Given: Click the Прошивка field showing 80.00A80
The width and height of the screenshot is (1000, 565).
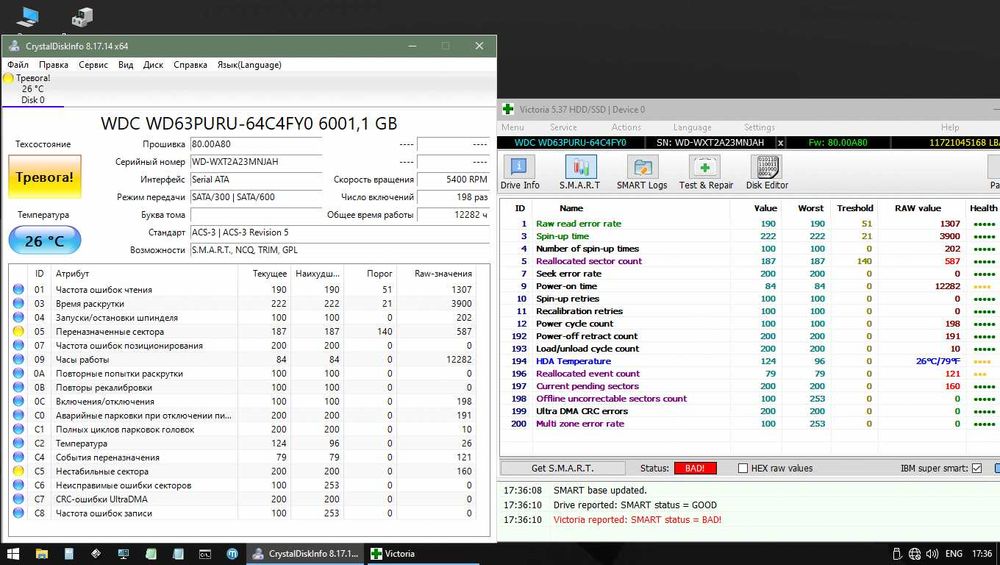Looking at the screenshot, I should point(256,144).
